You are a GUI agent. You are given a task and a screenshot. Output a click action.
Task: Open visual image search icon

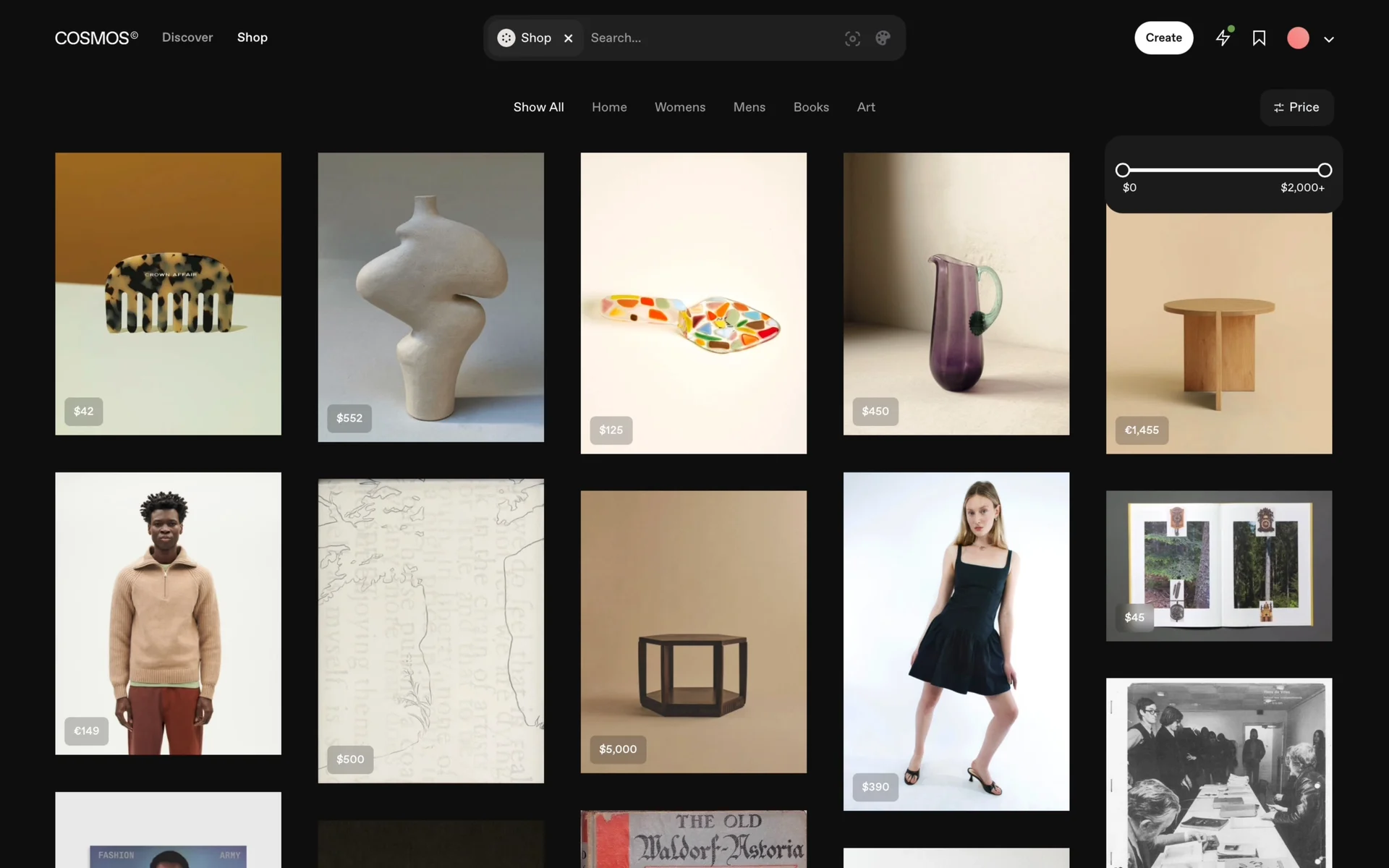point(852,38)
